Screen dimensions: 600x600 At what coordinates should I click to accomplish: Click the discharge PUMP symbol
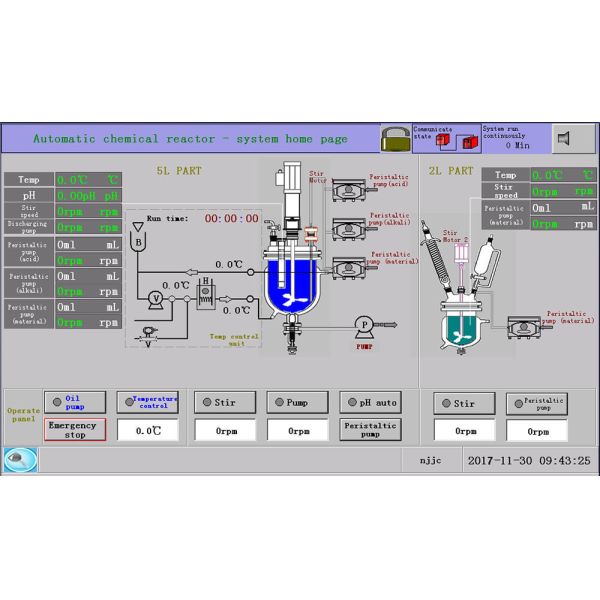tap(365, 324)
